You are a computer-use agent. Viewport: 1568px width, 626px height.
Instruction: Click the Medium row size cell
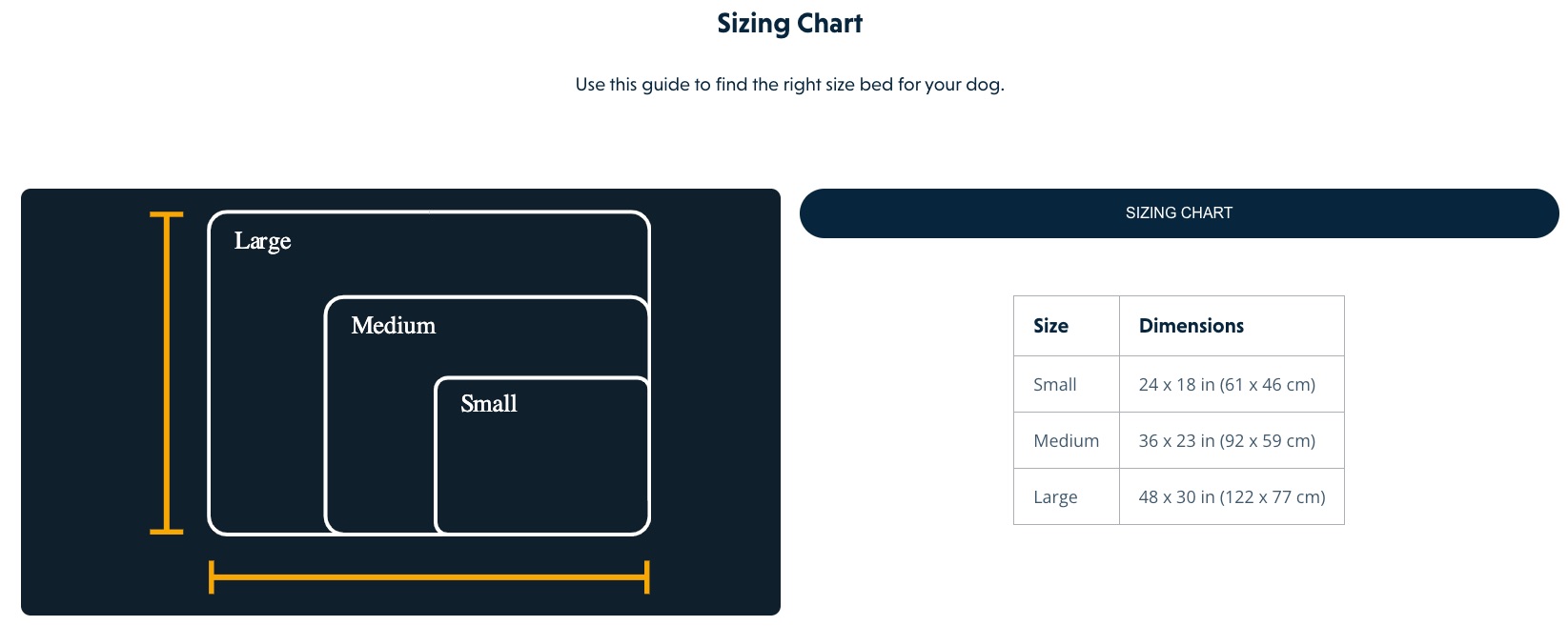(1067, 440)
